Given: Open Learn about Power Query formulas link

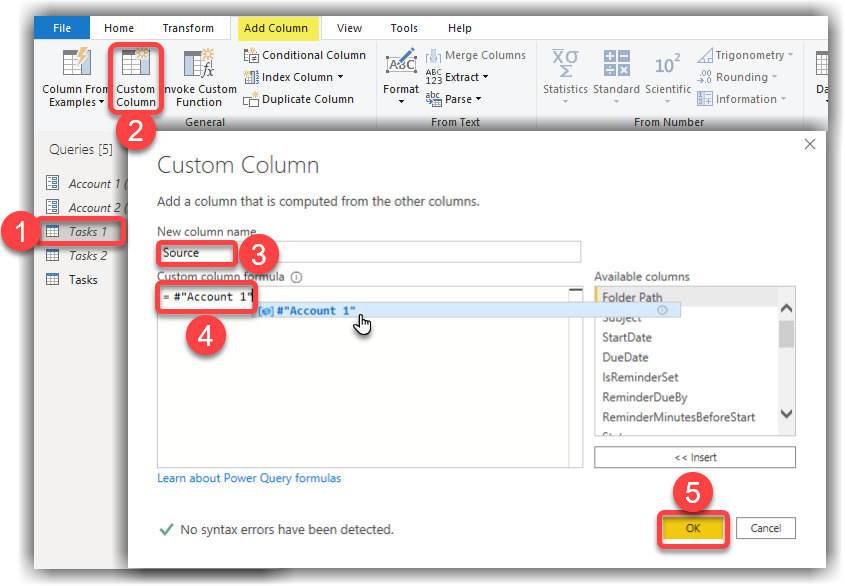Looking at the screenshot, I should point(249,478).
